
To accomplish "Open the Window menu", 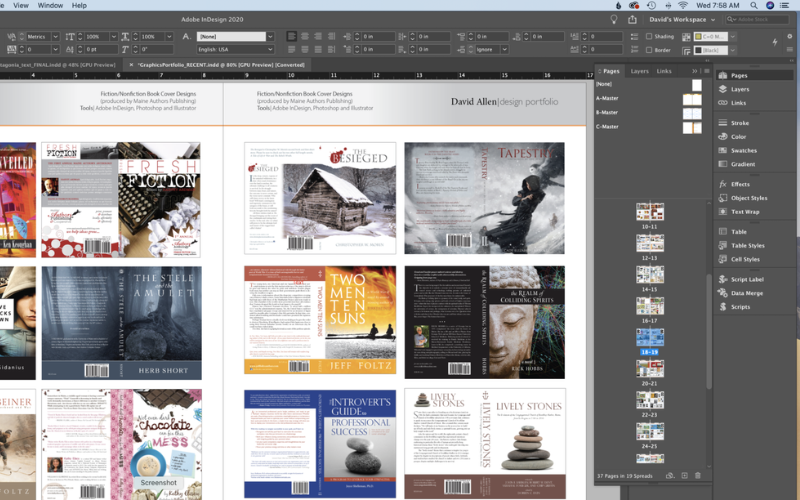I will point(50,5).
